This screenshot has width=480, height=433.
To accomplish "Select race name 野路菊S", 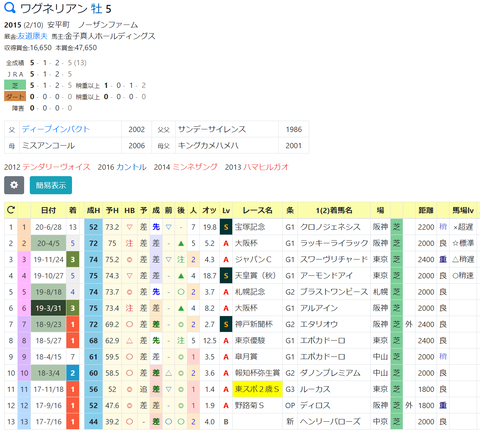I will click(x=249, y=406).
